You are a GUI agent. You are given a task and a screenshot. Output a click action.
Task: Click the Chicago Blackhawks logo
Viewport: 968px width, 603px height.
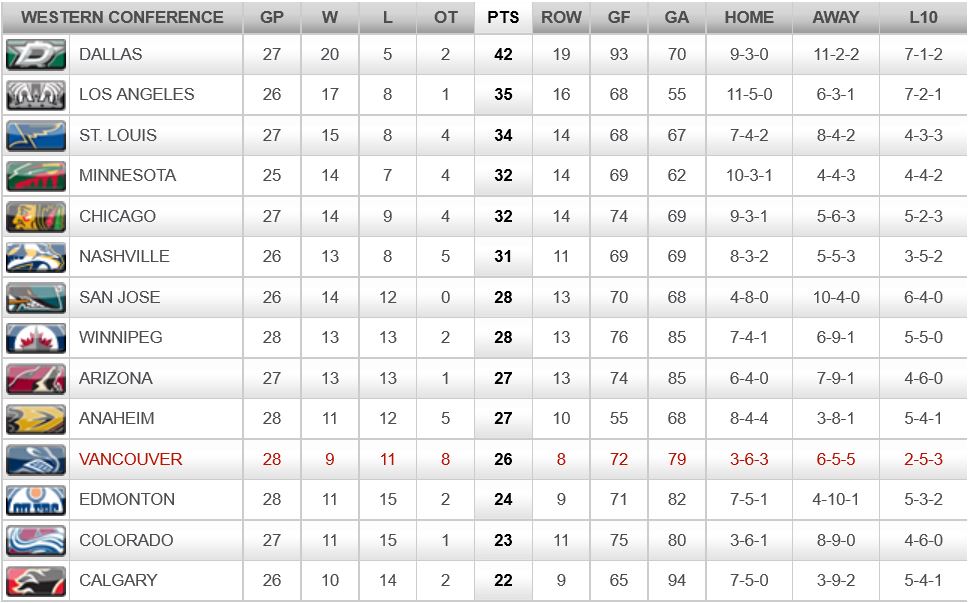[36, 216]
